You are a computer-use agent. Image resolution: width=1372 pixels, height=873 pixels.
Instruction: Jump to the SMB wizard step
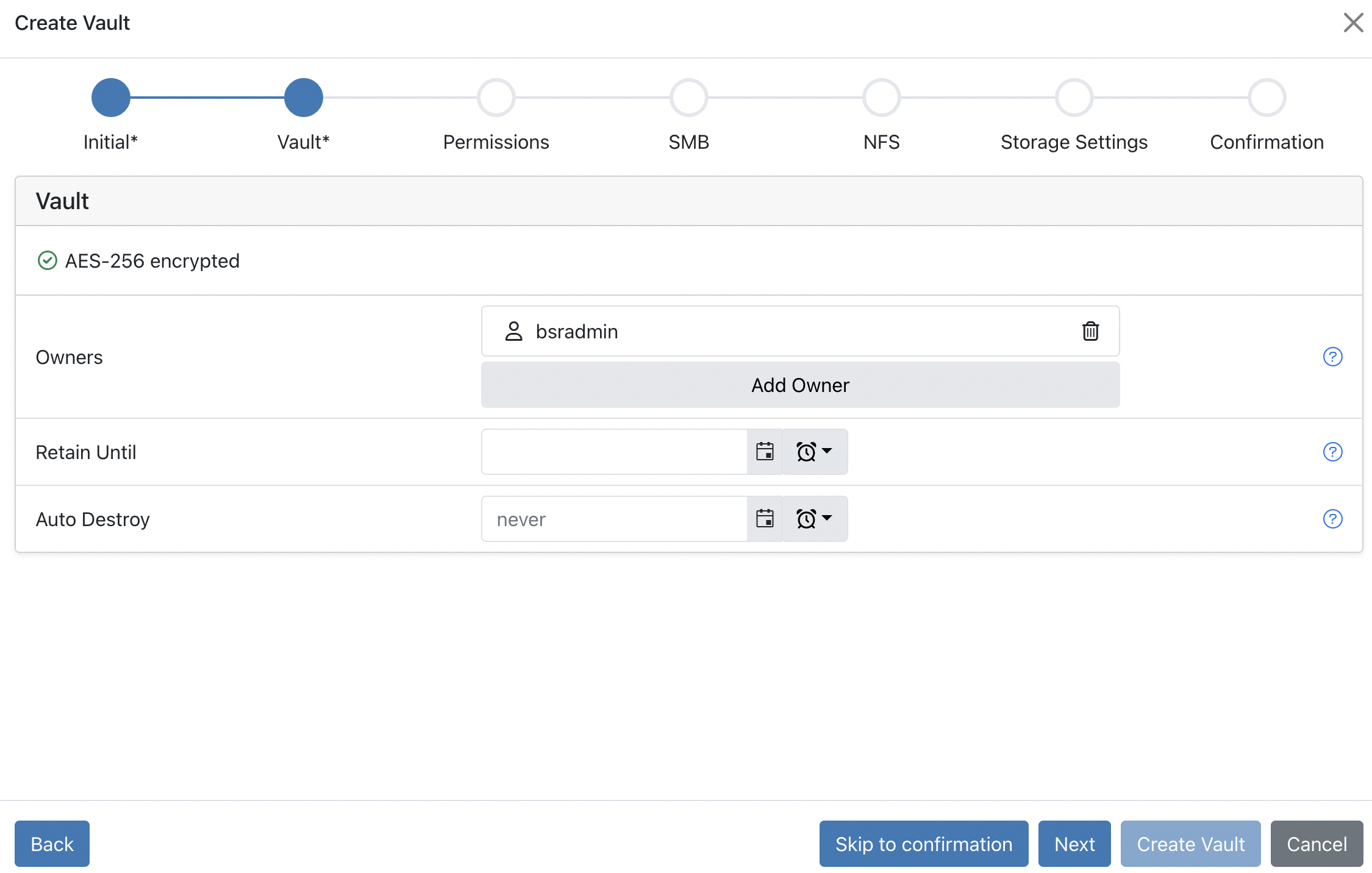pyautogui.click(x=688, y=98)
